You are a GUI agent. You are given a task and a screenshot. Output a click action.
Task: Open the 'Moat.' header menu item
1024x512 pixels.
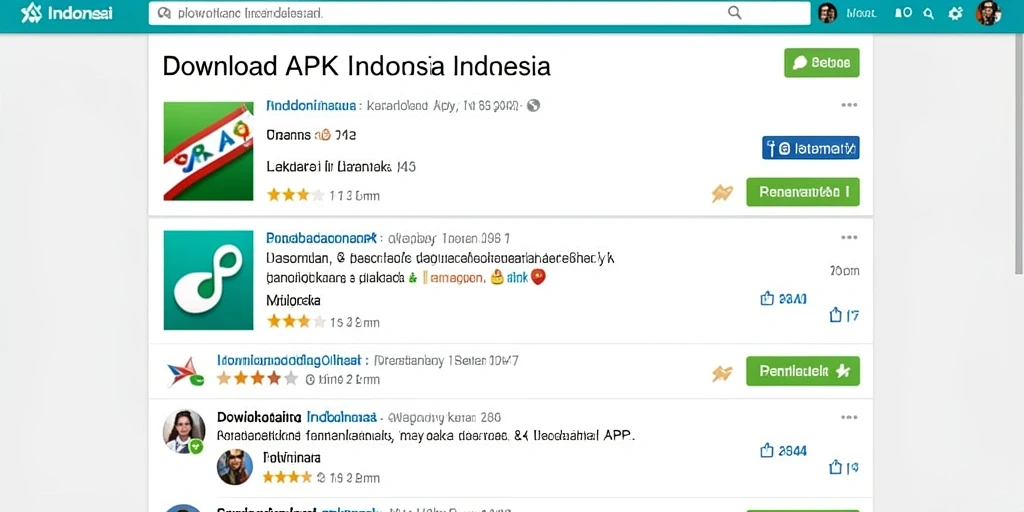[861, 13]
